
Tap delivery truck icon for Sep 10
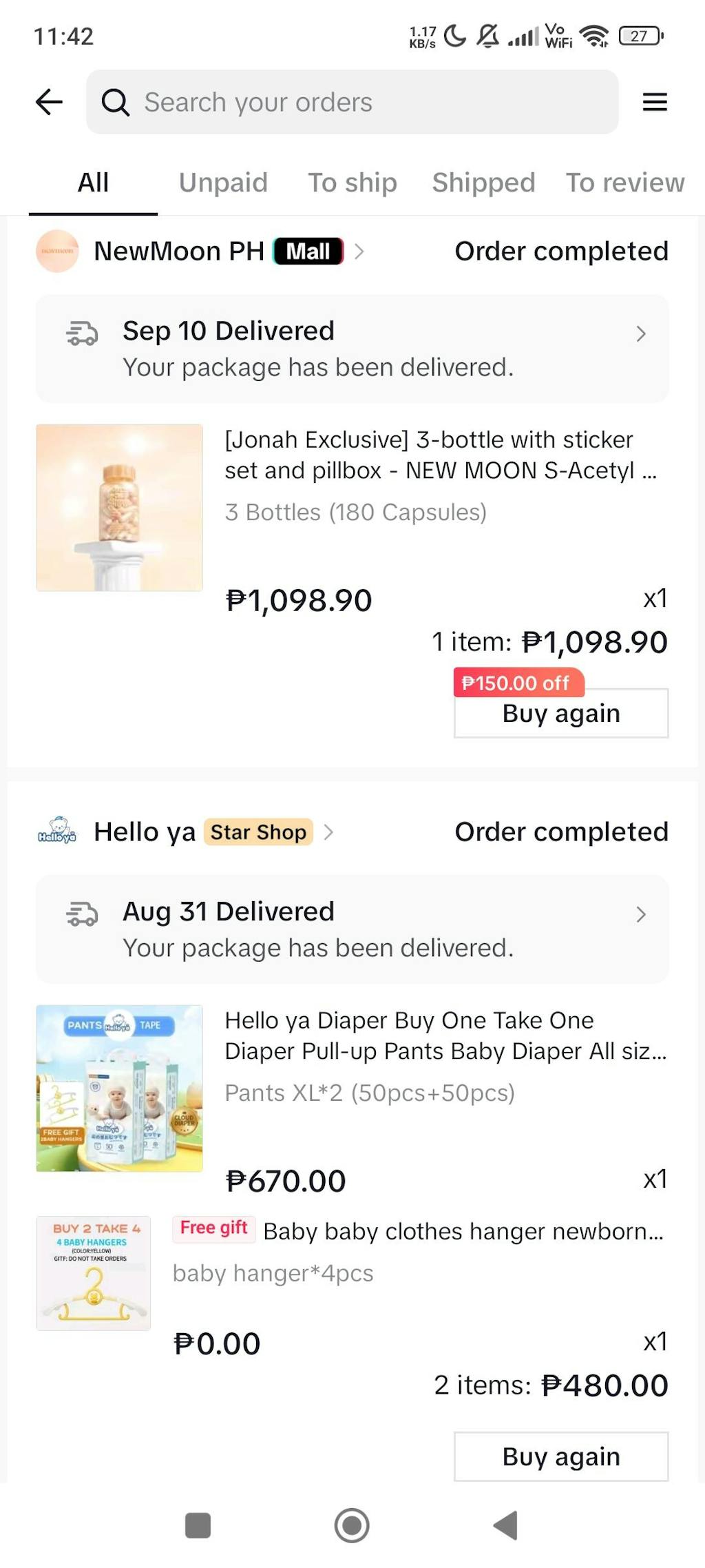(x=82, y=333)
